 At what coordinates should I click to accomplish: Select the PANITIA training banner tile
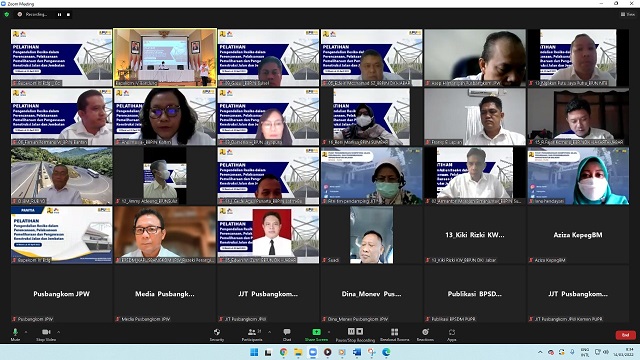coord(62,235)
